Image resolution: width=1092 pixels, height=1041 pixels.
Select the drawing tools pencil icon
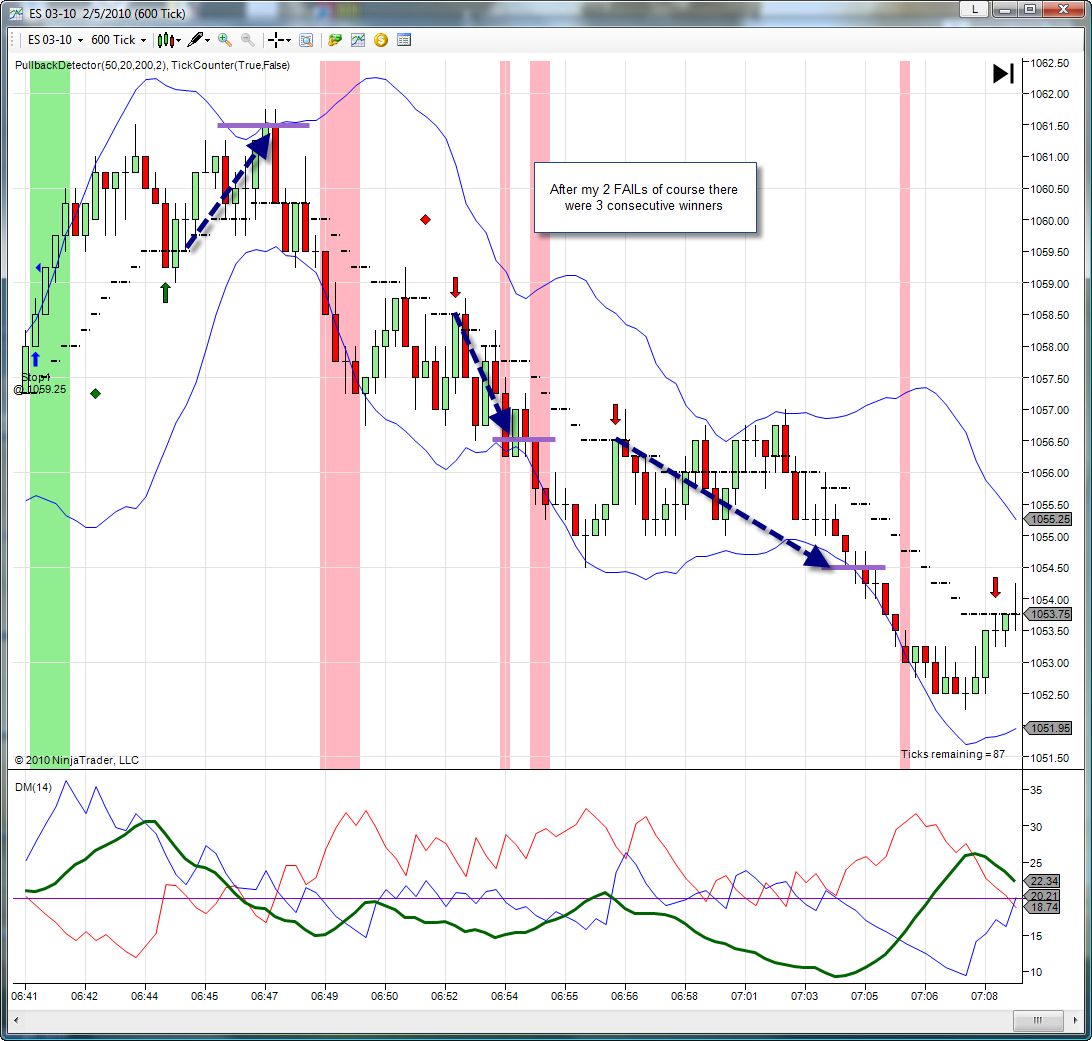[196, 40]
